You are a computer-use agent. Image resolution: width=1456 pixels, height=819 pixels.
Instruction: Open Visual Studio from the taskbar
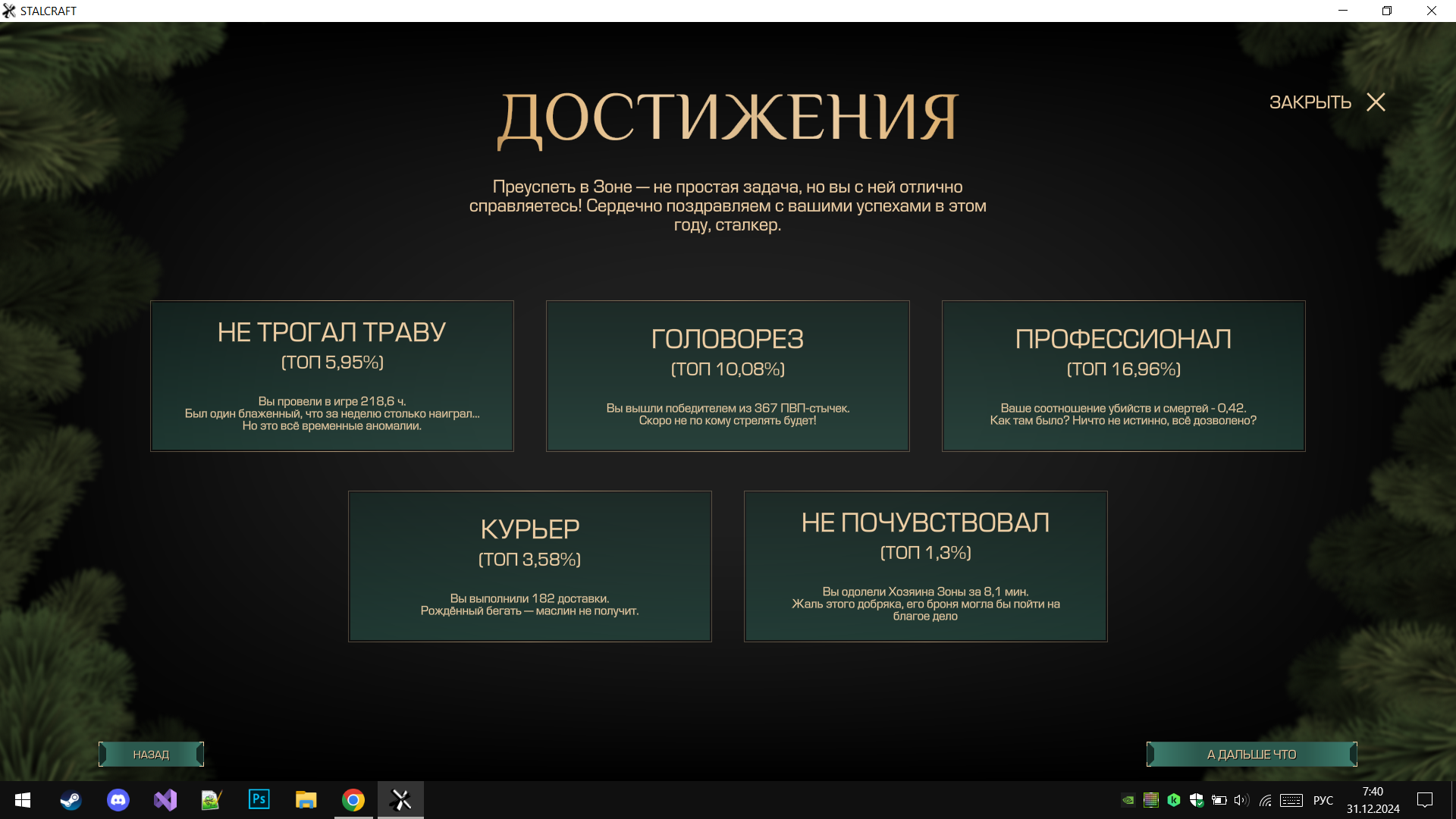165,800
